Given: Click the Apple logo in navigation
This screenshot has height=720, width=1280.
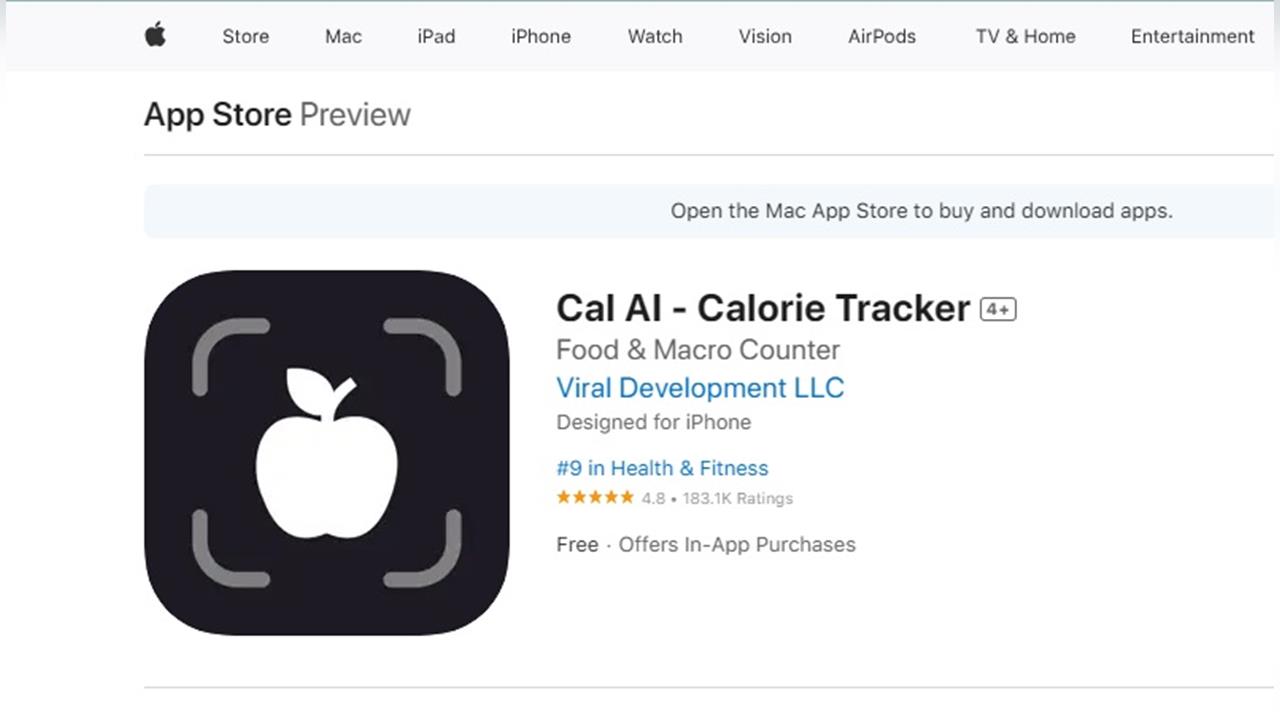Looking at the screenshot, I should (155, 35).
